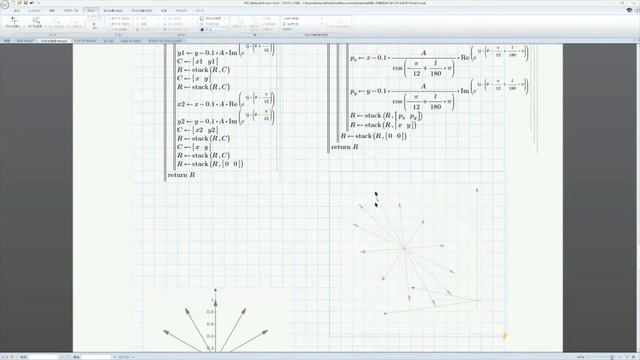Click the Find input field in status bar

coord(43,357)
